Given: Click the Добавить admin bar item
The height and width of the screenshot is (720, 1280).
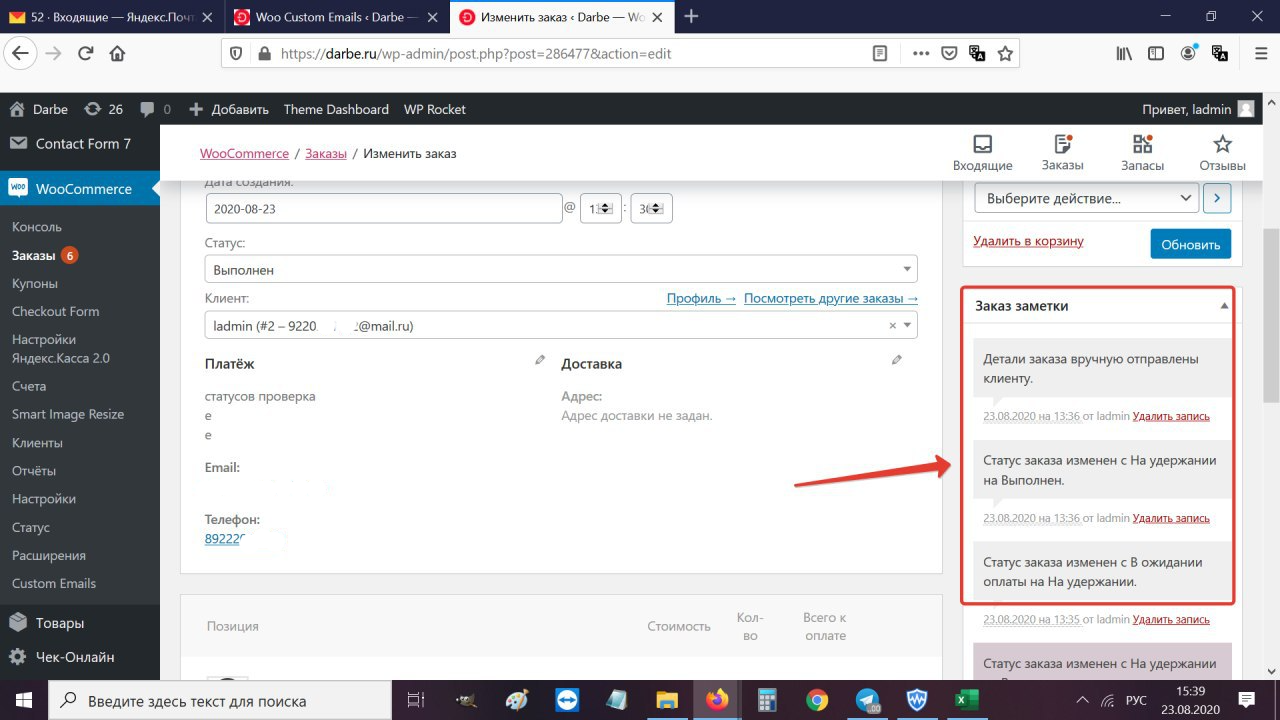Looking at the screenshot, I should point(228,109).
